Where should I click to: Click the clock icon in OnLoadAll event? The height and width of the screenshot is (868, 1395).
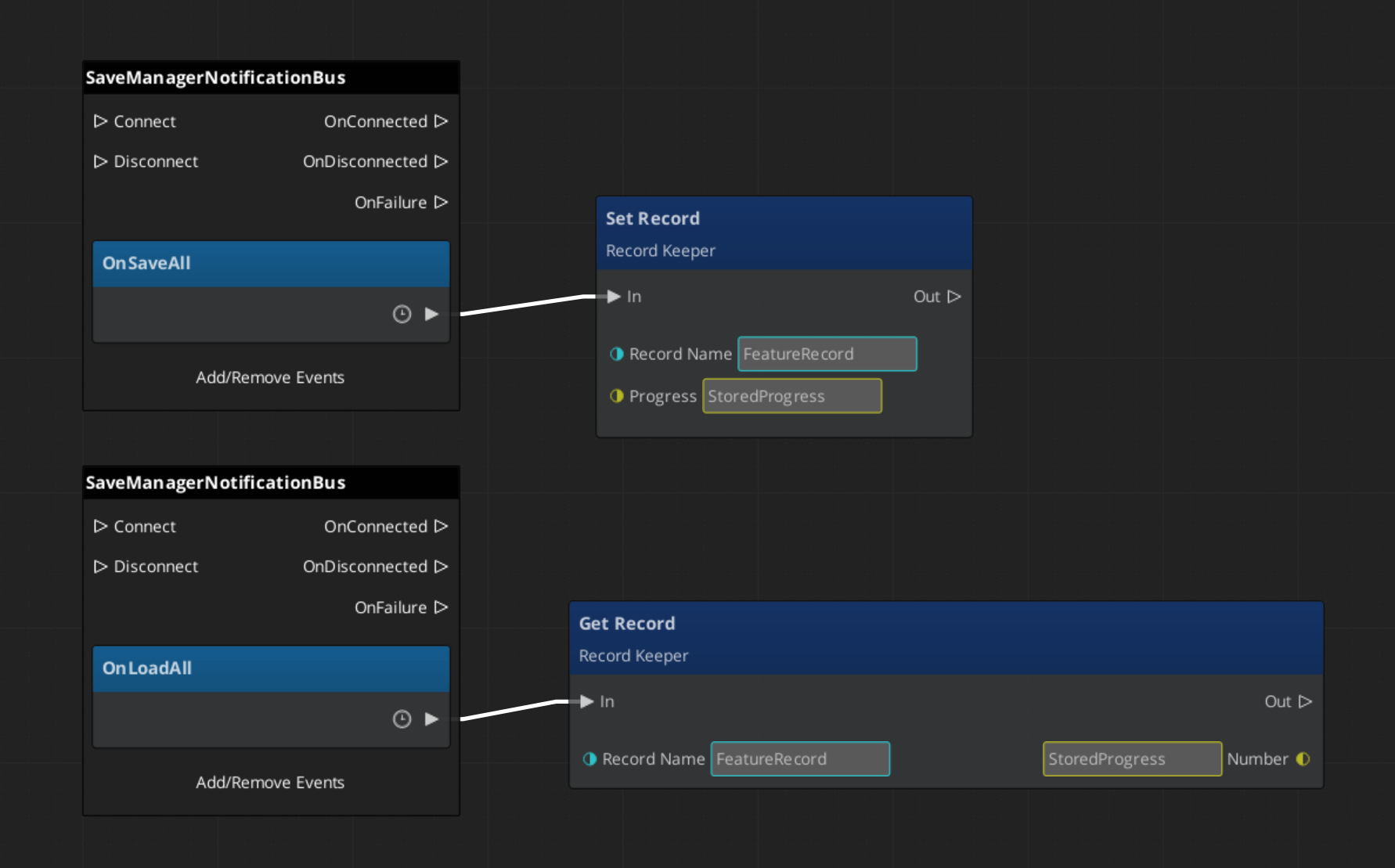pyautogui.click(x=402, y=719)
